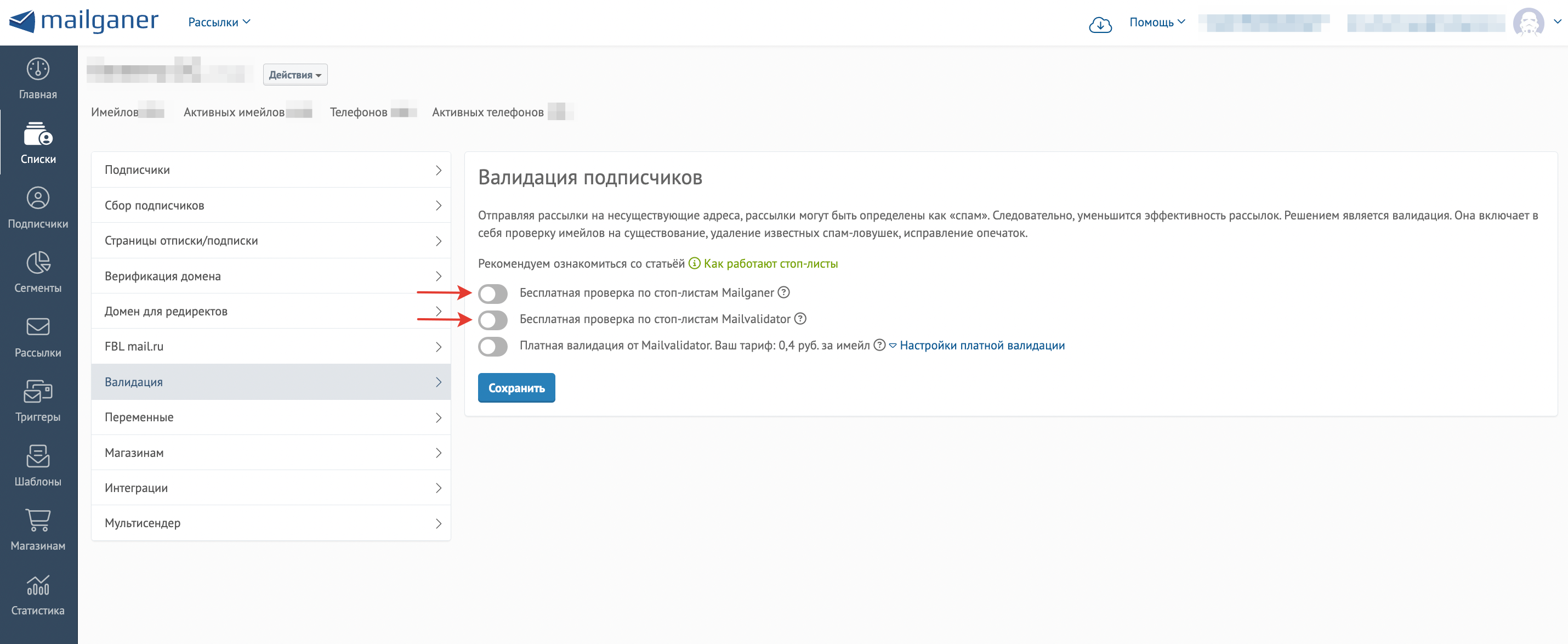Open the Переменные section
The width and height of the screenshot is (1568, 644).
coord(271,417)
